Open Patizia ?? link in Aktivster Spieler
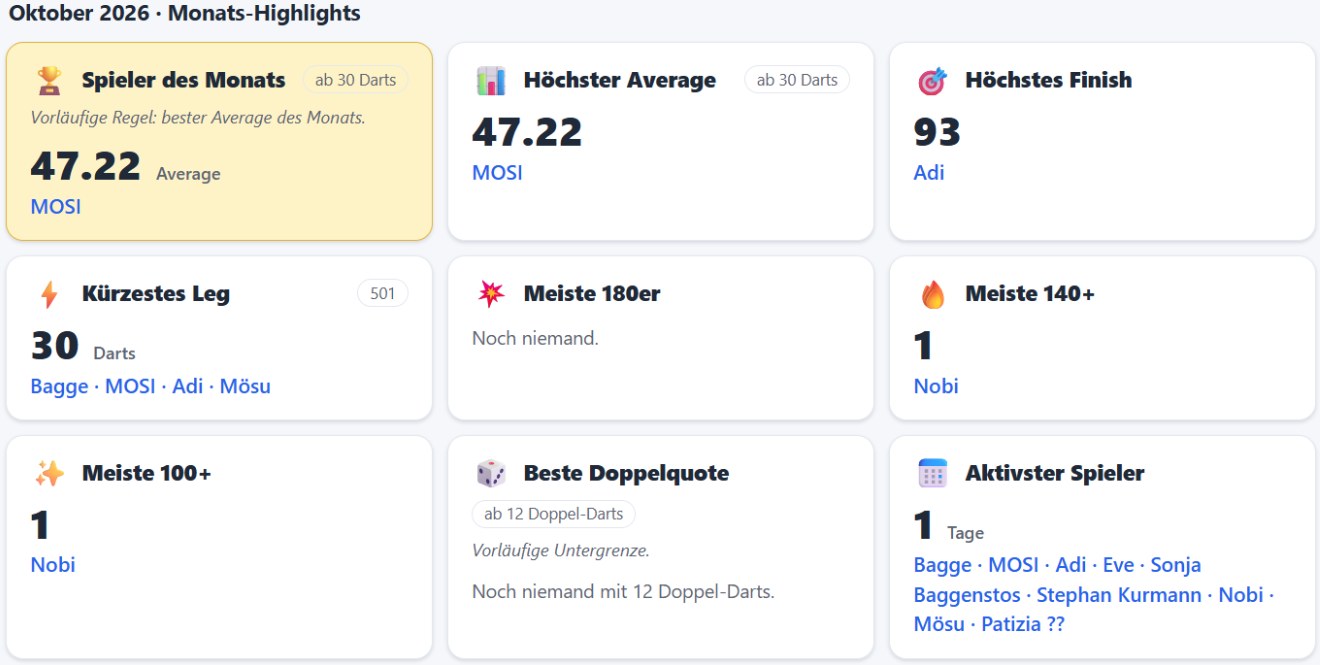This screenshot has height=665, width=1320. pos(1023,625)
